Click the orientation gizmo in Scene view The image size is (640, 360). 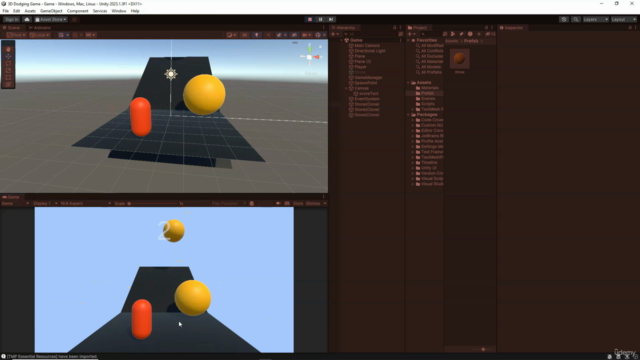point(310,57)
